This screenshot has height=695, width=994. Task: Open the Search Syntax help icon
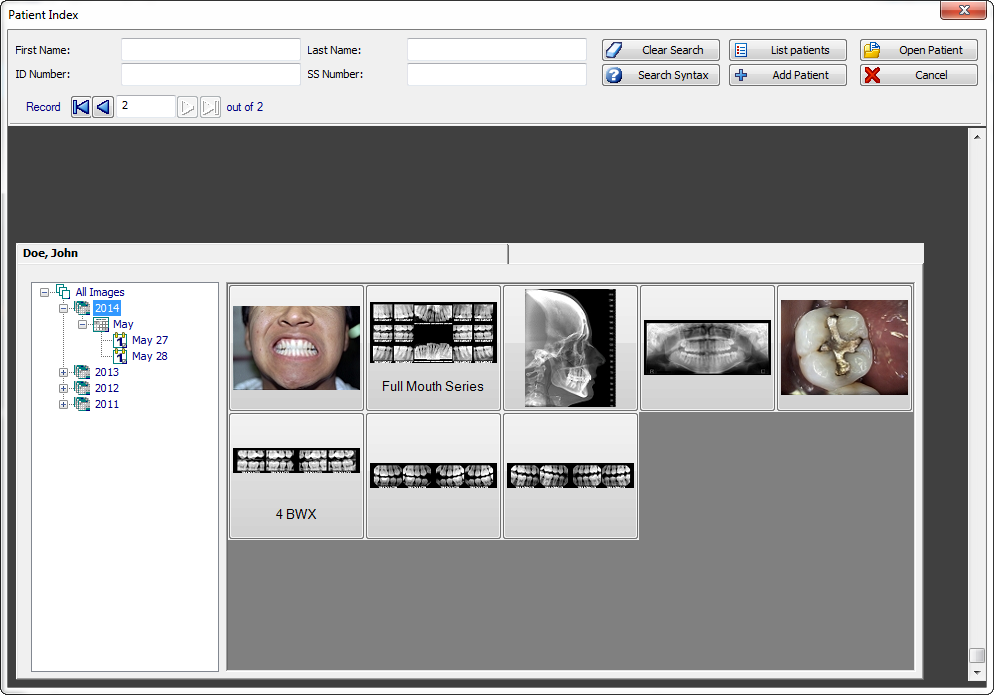point(613,75)
